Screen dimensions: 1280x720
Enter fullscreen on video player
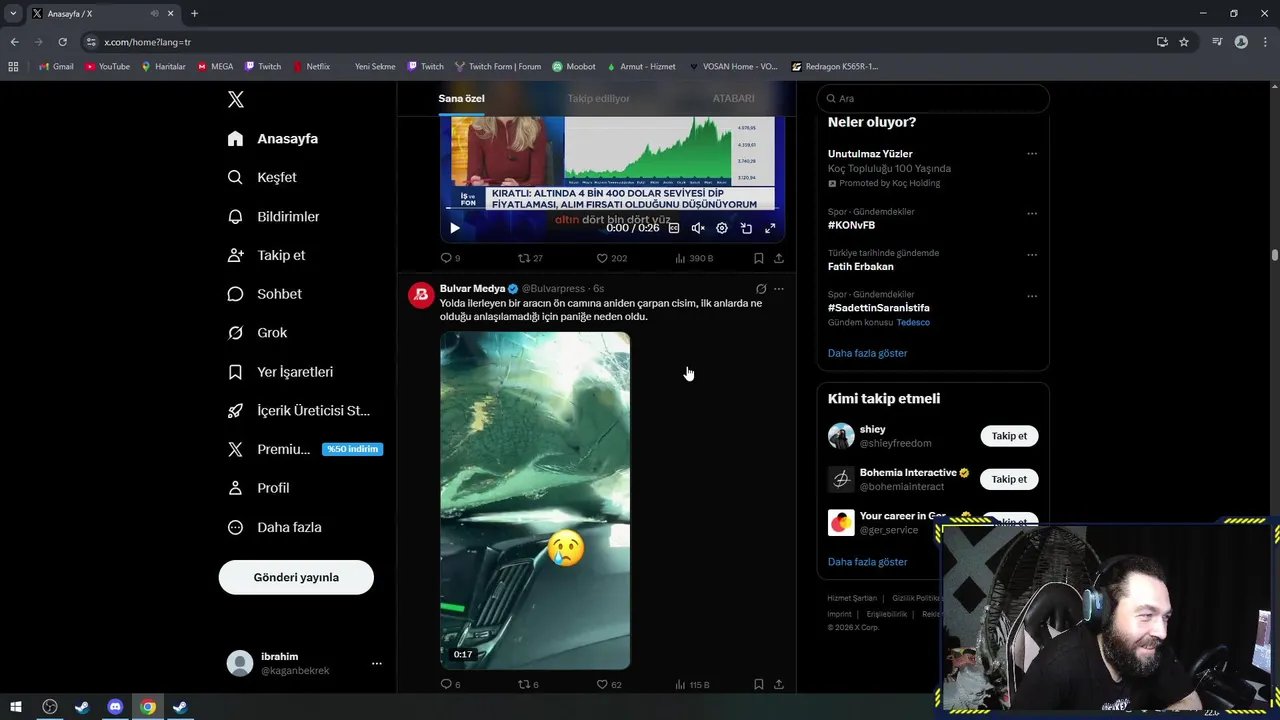click(x=770, y=228)
